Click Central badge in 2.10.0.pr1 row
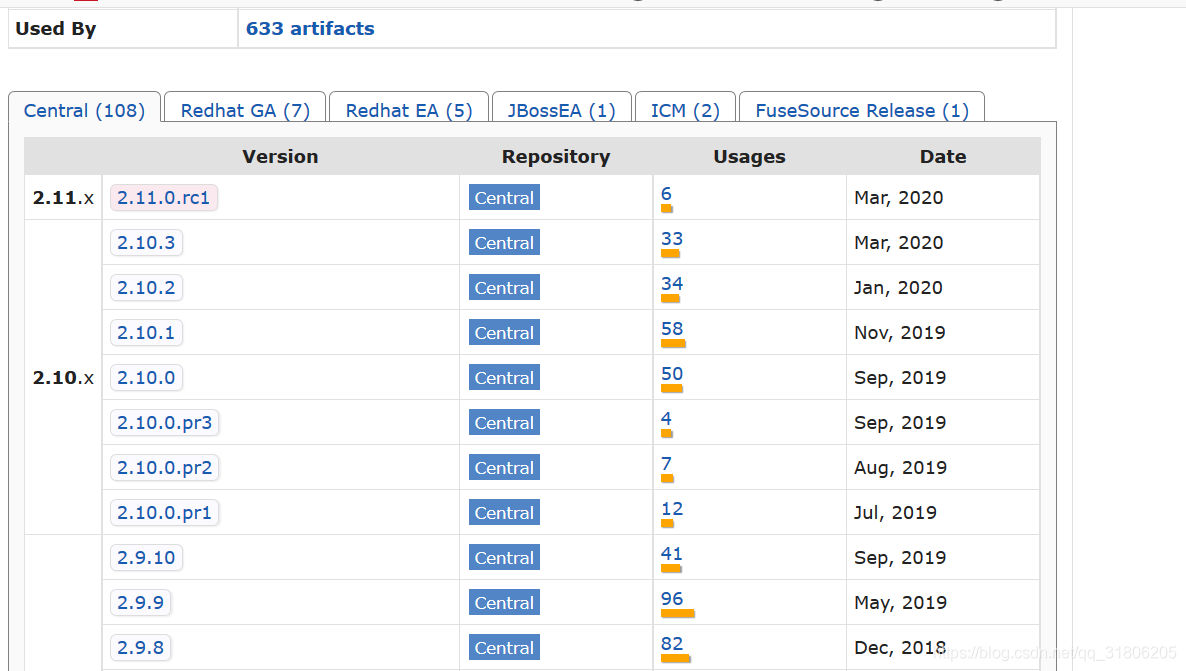1186x671 pixels. coord(505,513)
